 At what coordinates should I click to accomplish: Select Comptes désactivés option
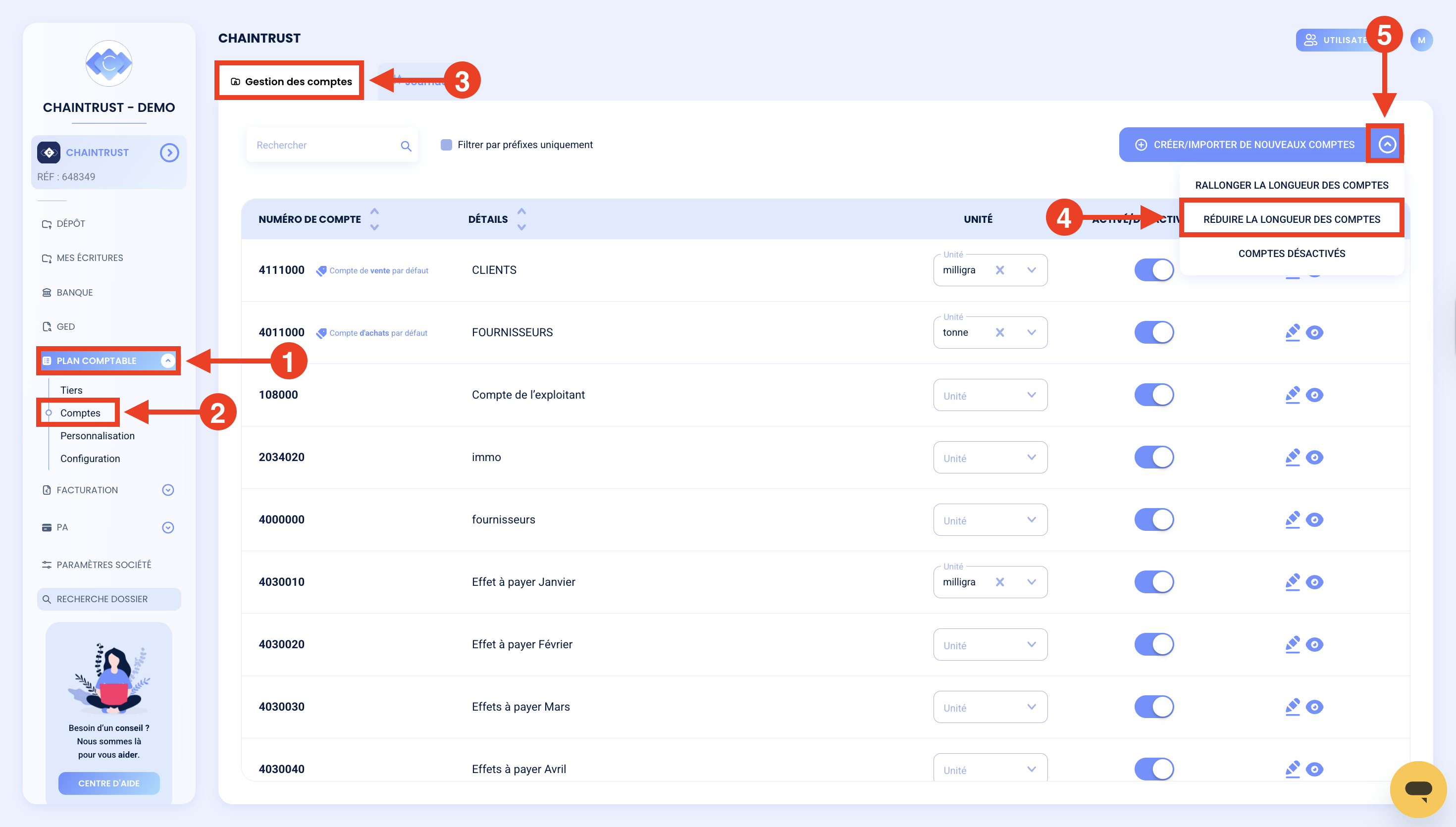(1291, 254)
